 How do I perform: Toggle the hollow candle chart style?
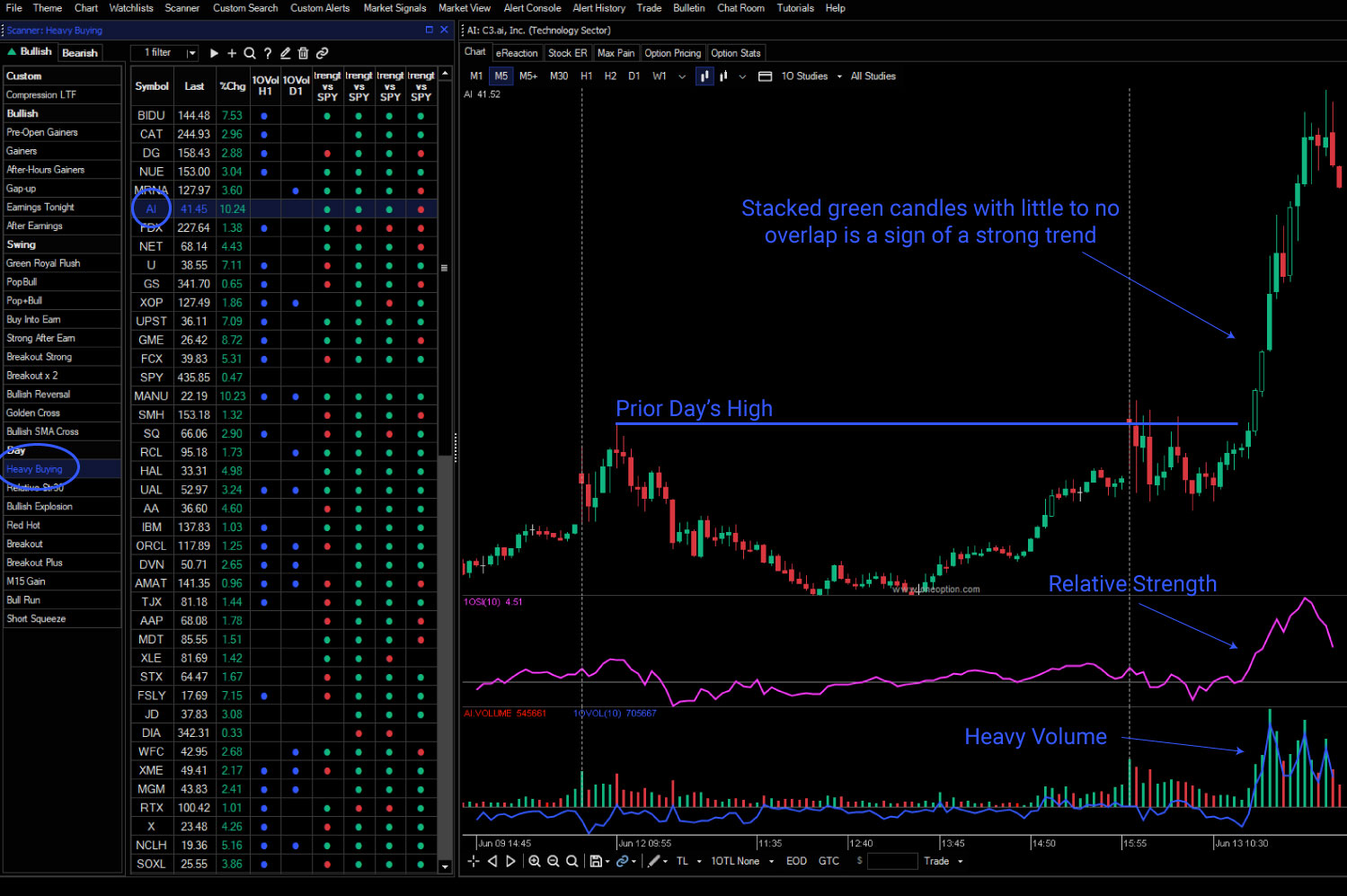723,76
